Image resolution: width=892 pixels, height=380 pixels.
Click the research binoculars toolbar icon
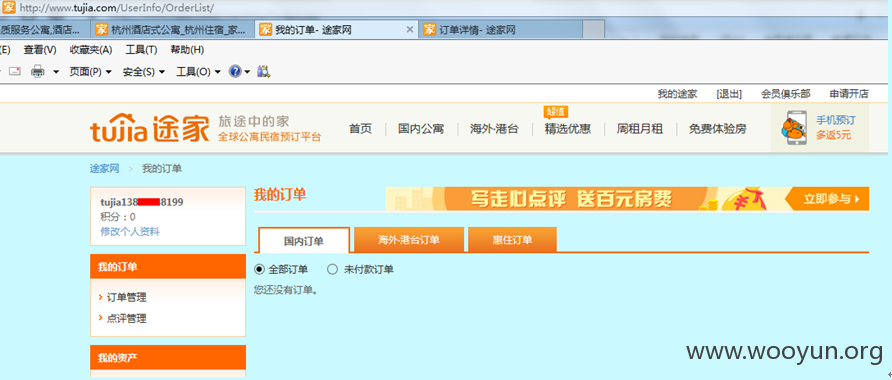click(x=263, y=71)
